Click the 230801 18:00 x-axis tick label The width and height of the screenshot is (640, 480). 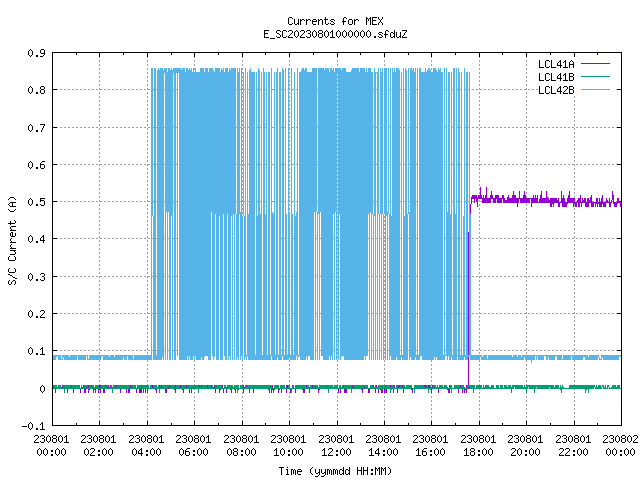478,446
